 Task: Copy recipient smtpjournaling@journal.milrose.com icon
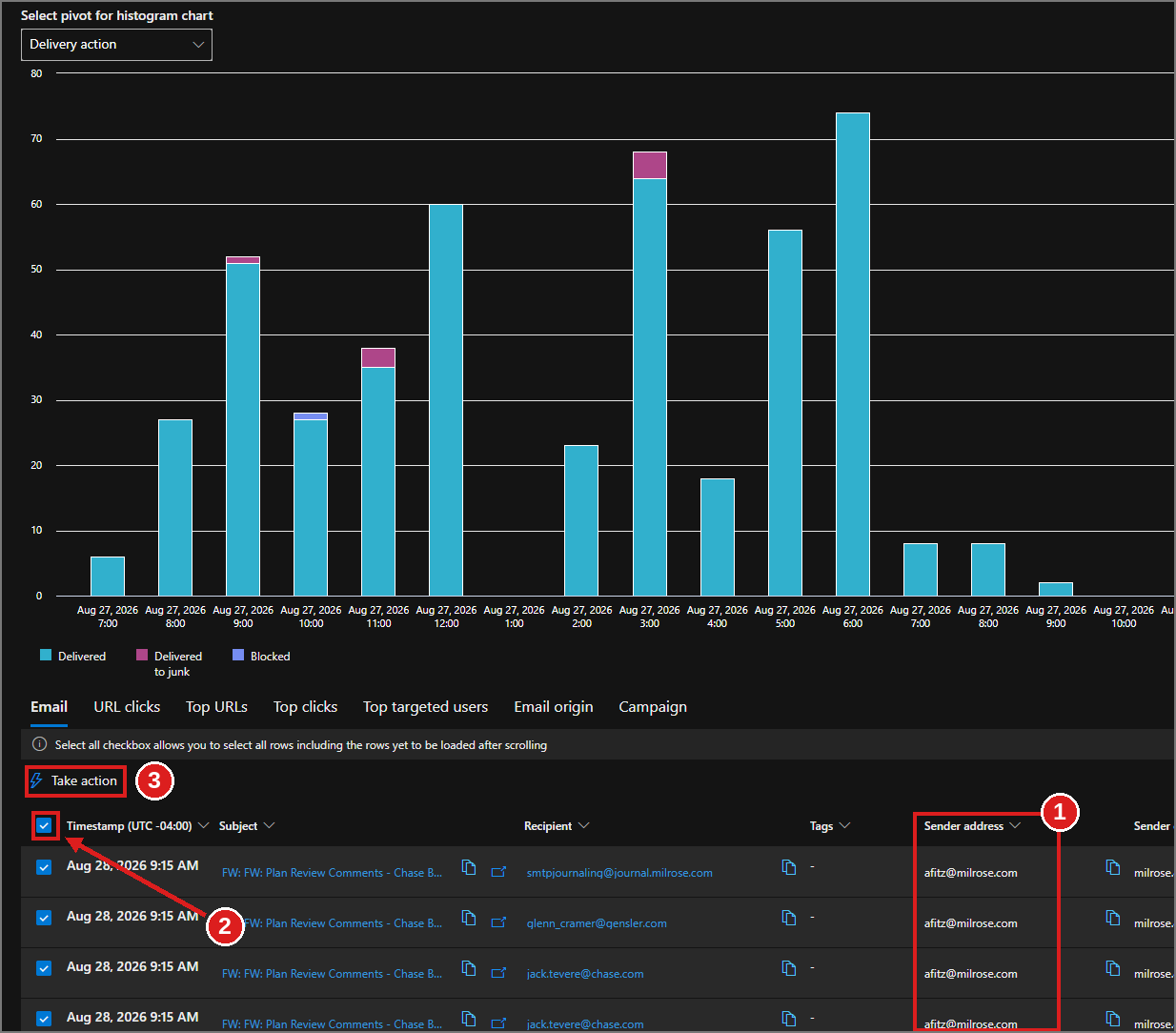click(x=788, y=867)
